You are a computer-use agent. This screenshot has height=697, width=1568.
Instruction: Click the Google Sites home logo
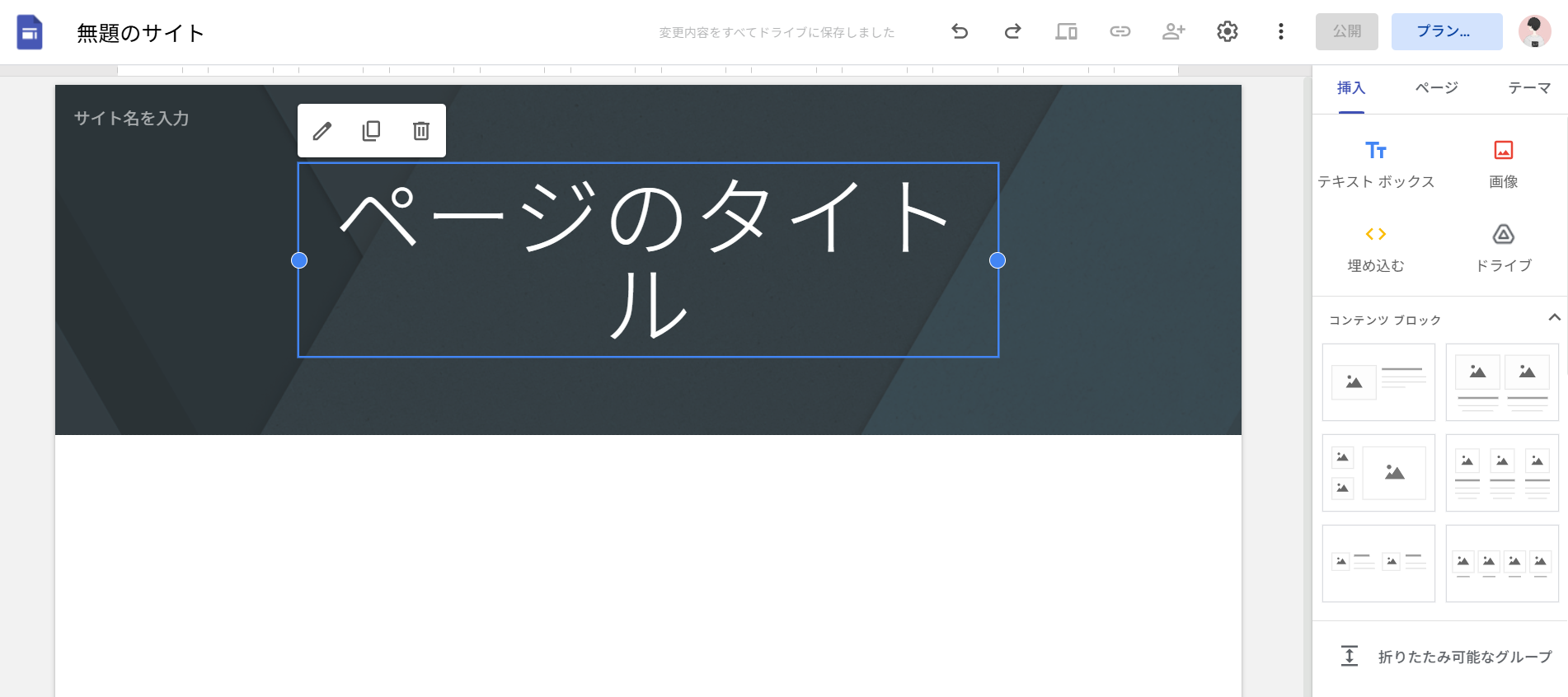tap(30, 32)
